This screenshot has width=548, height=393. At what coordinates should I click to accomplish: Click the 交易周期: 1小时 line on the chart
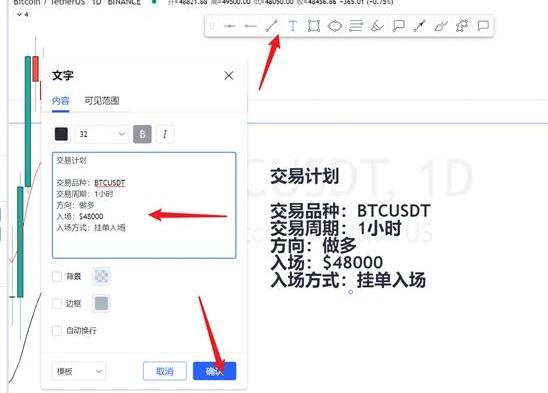pyautogui.click(x=336, y=228)
